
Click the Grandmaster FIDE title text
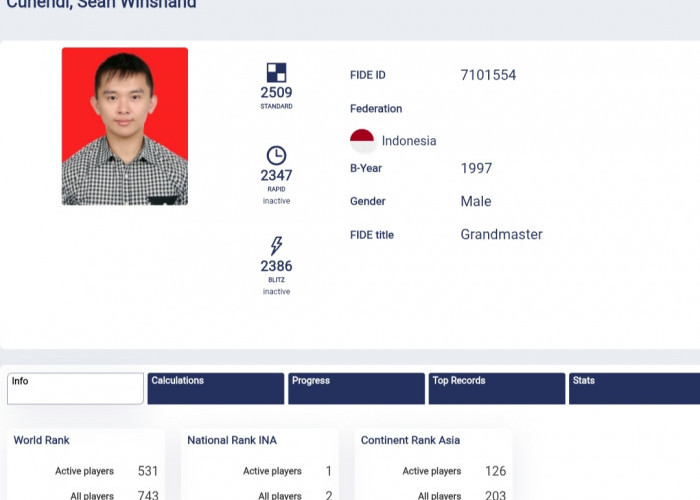pos(501,235)
